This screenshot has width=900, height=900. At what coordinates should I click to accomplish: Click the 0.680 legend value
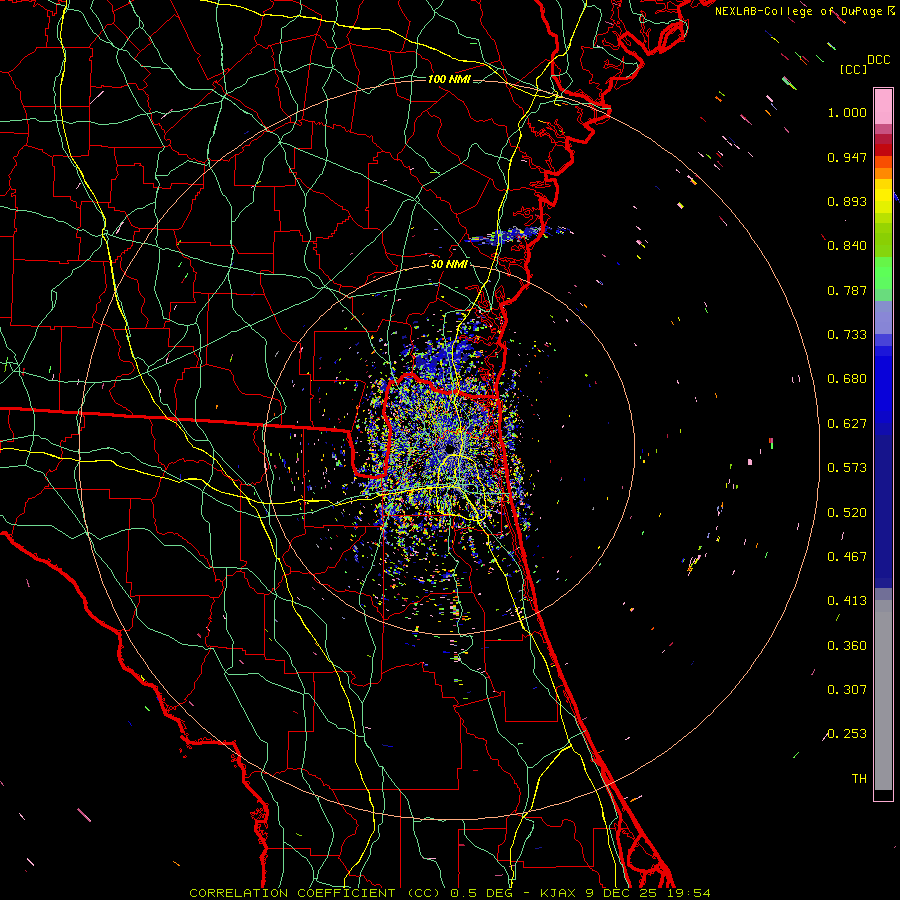[x=847, y=379]
